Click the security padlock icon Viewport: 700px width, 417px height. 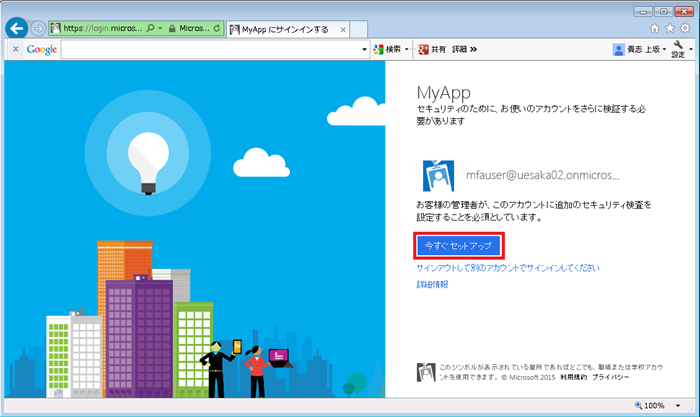click(x=172, y=29)
